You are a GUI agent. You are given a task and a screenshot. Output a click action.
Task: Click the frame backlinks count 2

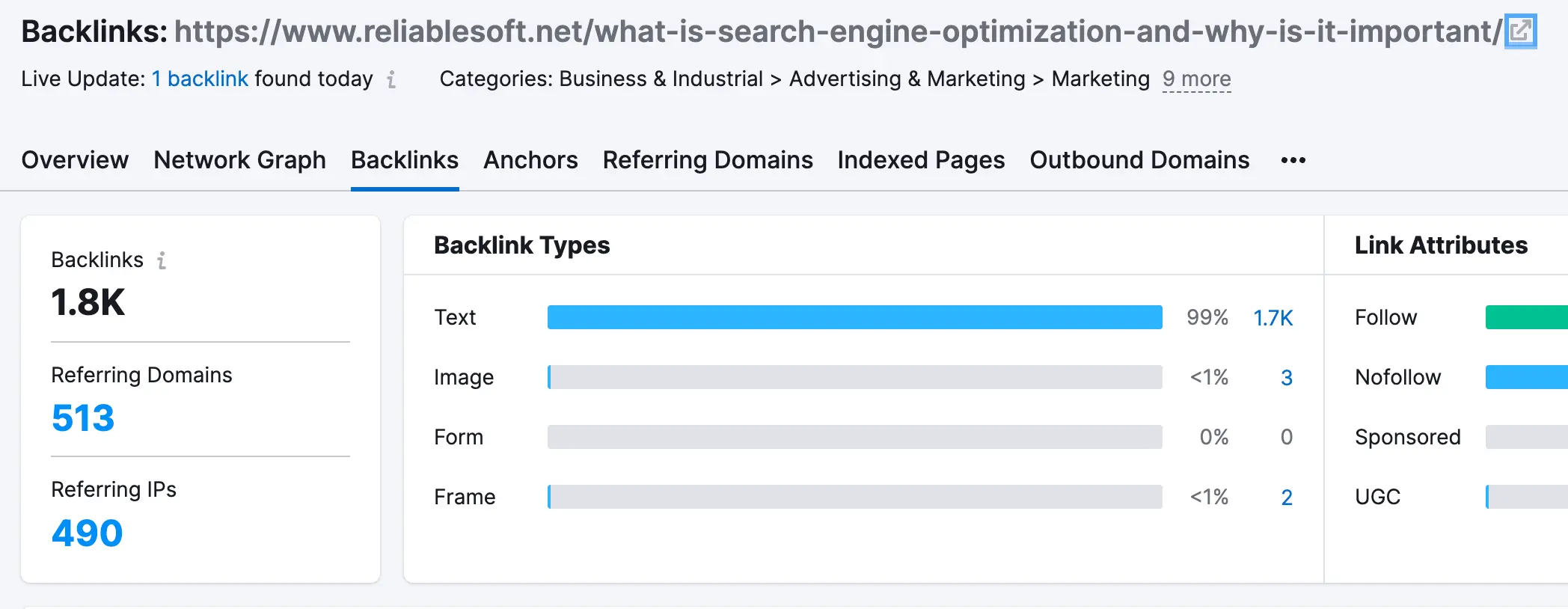pos(1286,498)
